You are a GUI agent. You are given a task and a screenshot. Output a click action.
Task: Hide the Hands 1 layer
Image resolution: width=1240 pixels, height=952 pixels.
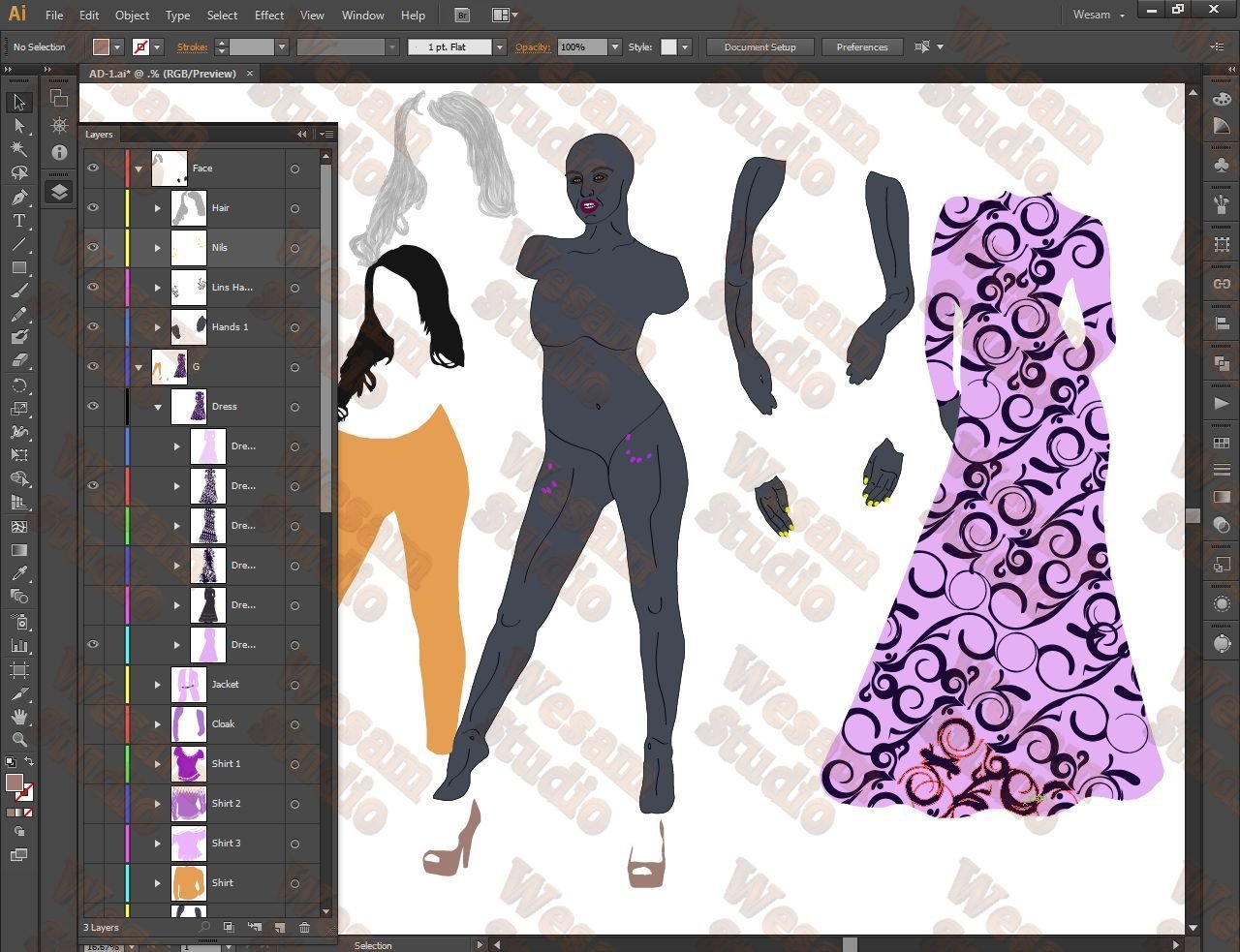pyautogui.click(x=93, y=327)
